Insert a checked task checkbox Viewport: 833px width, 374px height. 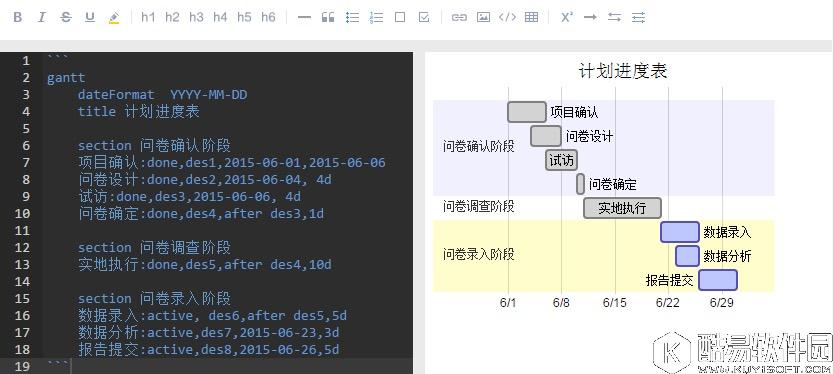coord(424,18)
